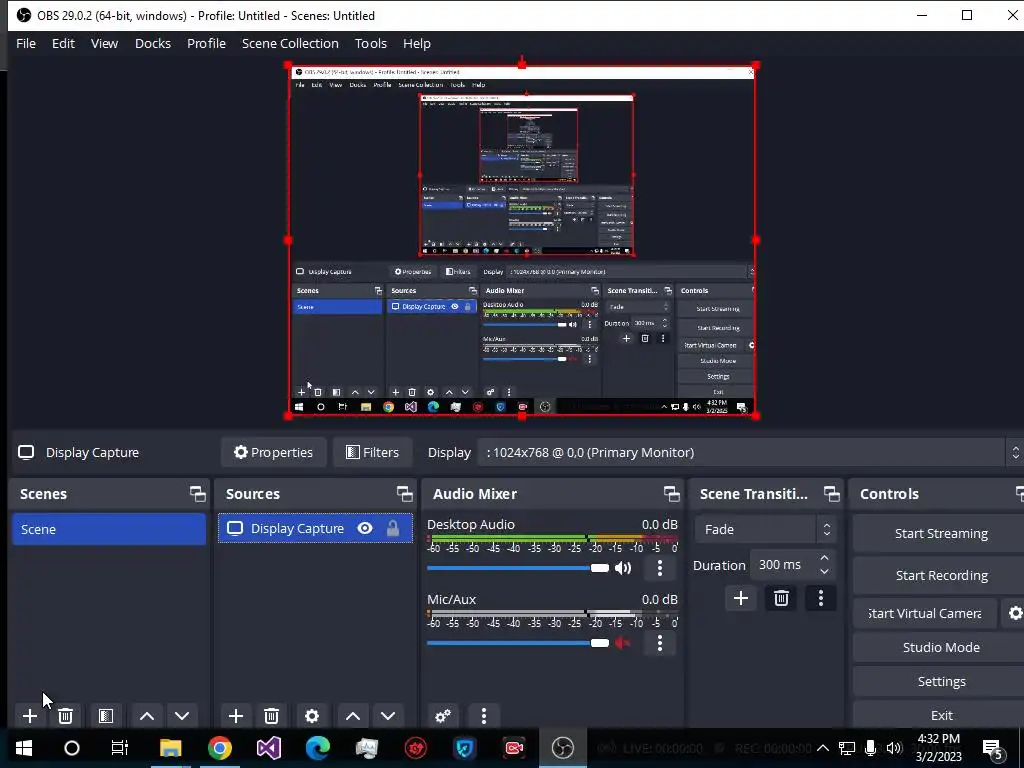Select Scene in the Scenes list
1024x768 pixels.
[109, 529]
